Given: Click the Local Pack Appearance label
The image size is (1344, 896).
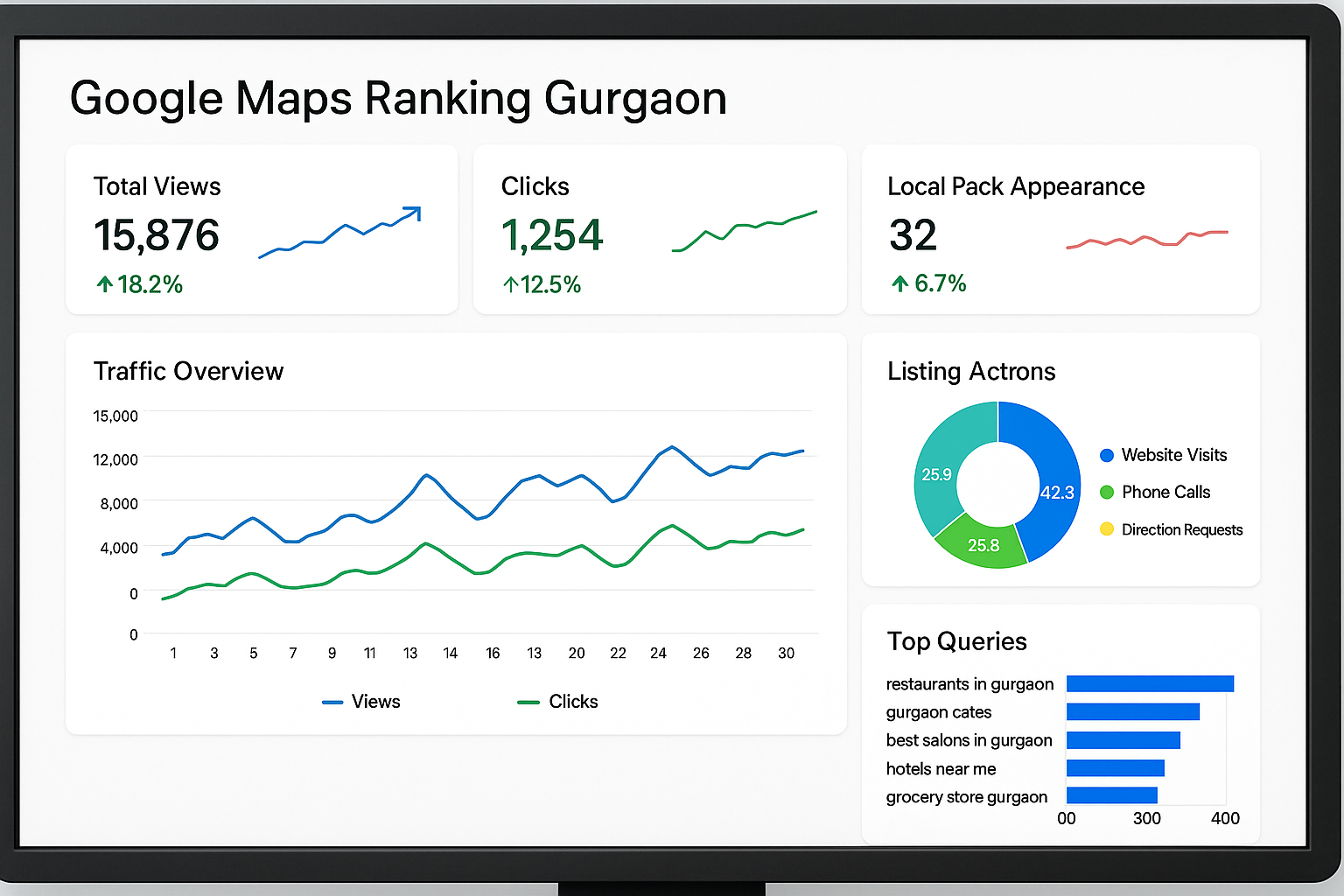Looking at the screenshot, I should coord(1016,186).
